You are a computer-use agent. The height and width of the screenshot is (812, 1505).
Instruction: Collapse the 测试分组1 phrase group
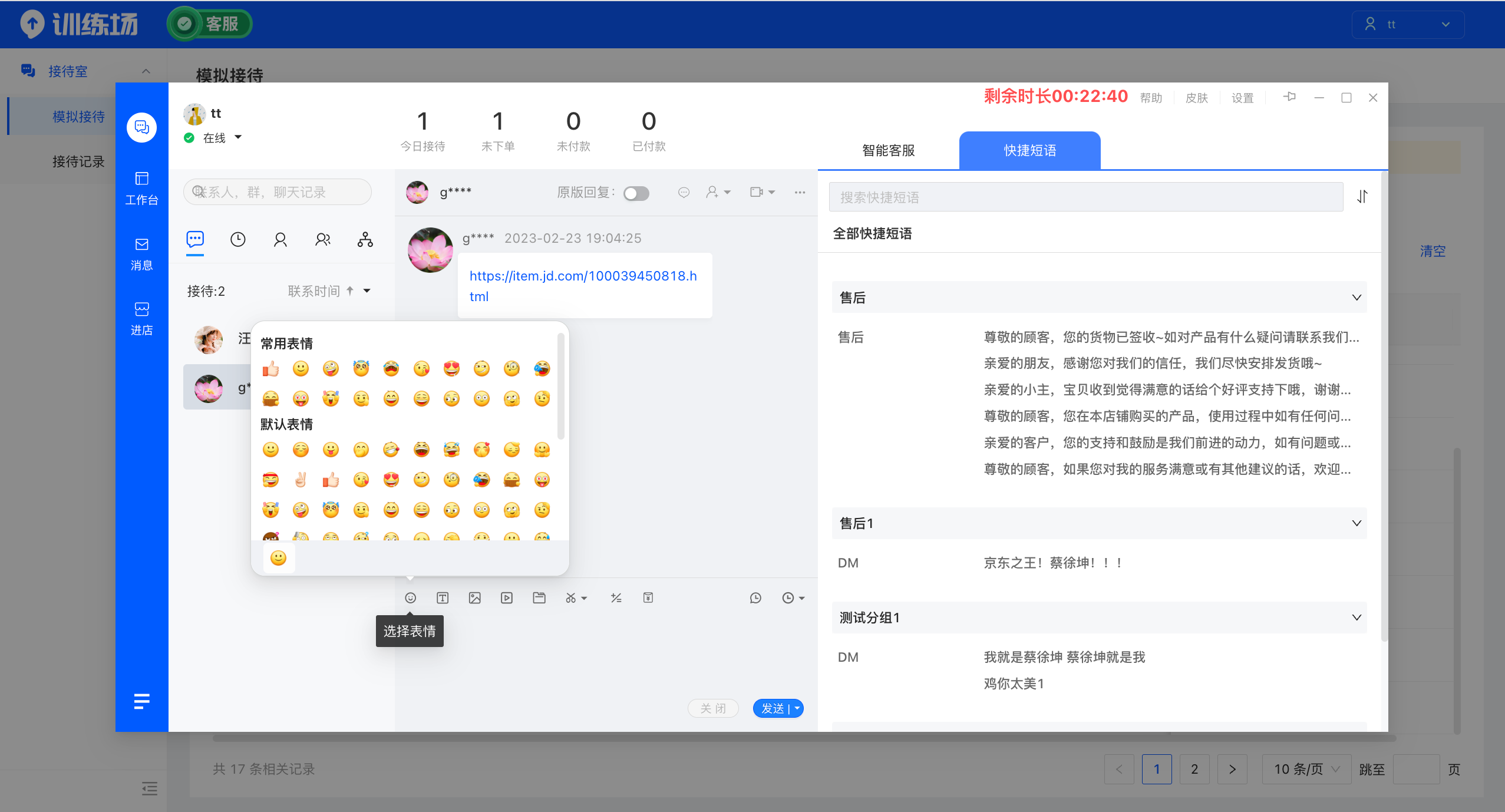1357,618
